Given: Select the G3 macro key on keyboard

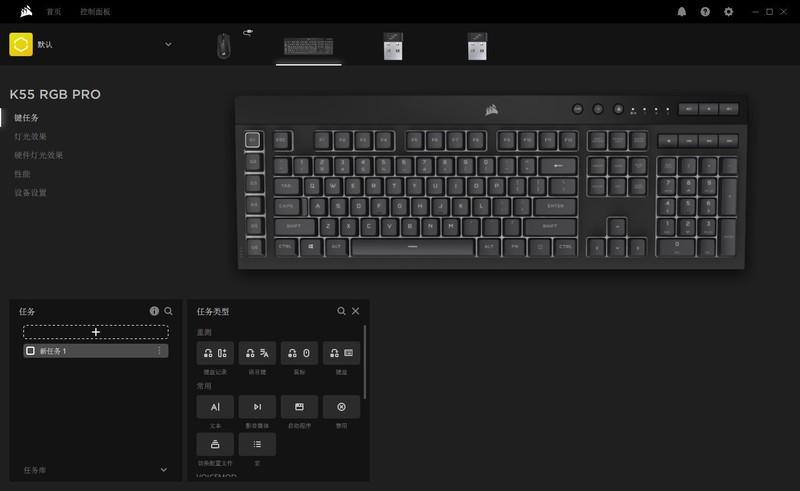Looking at the screenshot, I should pos(254,183).
